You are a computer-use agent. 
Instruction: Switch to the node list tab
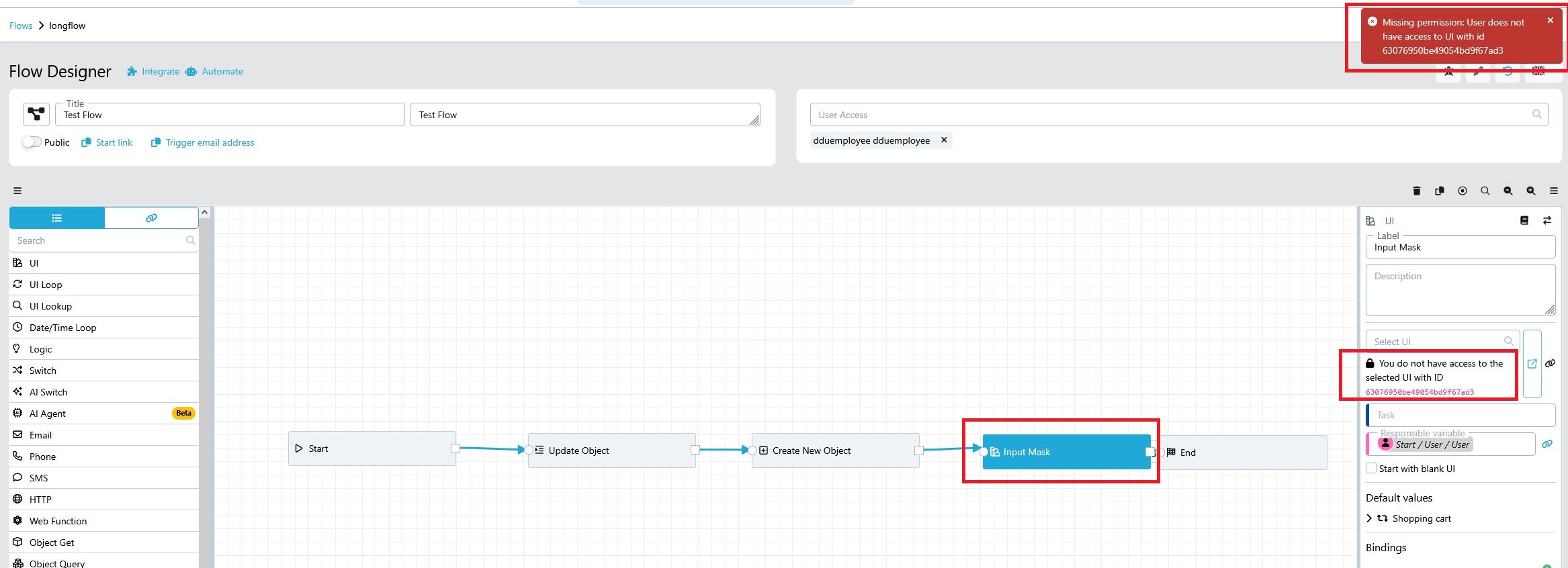[57, 218]
